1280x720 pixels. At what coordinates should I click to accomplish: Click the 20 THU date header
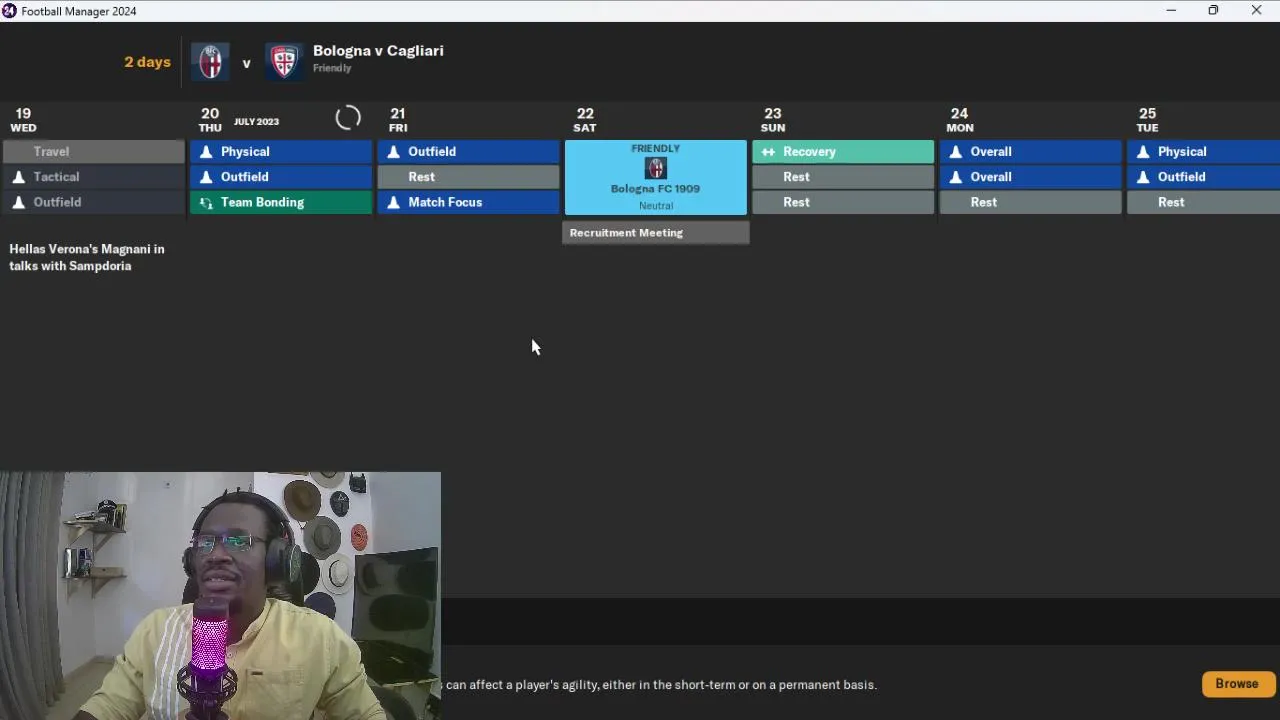click(210, 120)
